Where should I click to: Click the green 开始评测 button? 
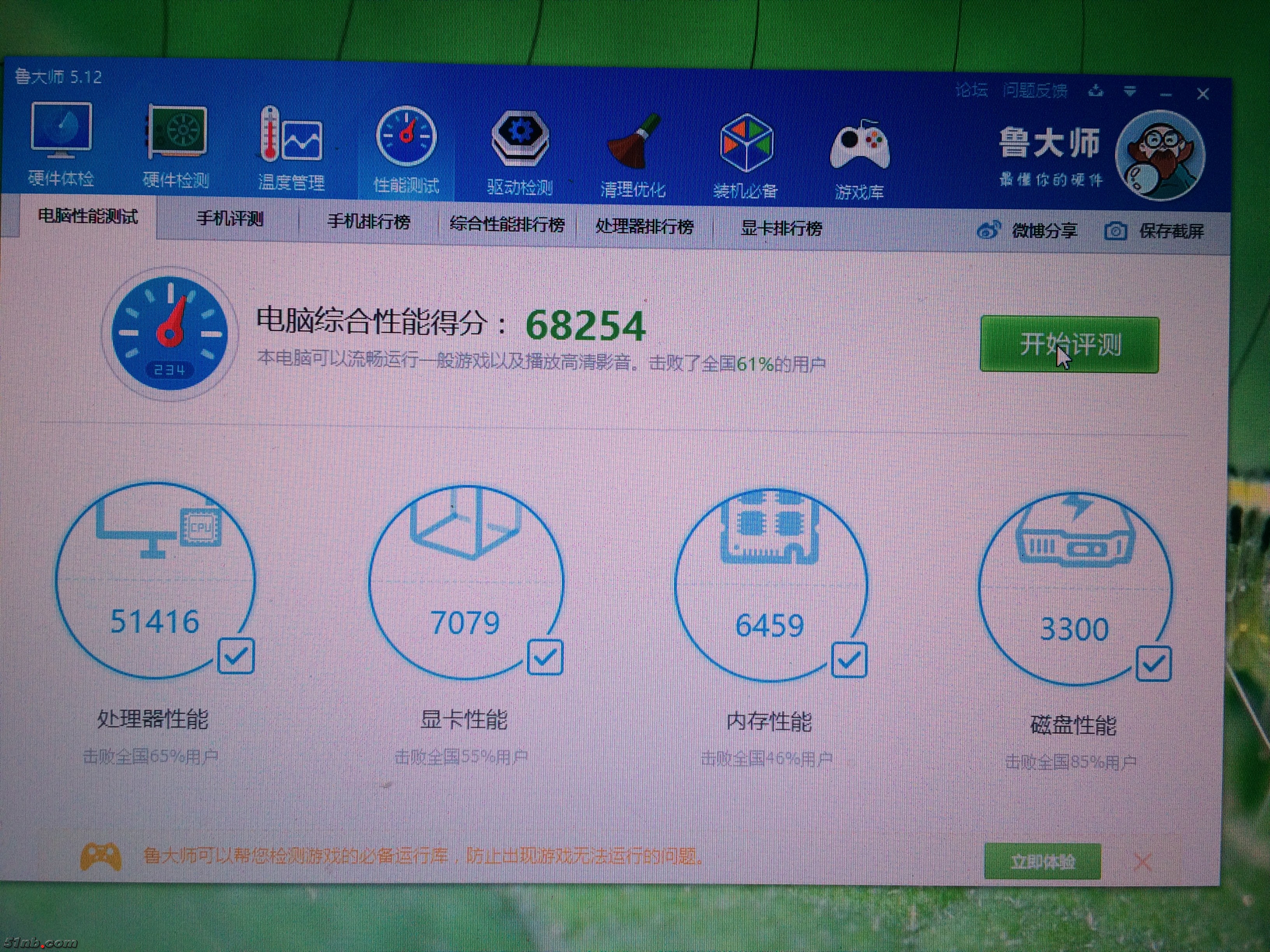(x=1069, y=344)
